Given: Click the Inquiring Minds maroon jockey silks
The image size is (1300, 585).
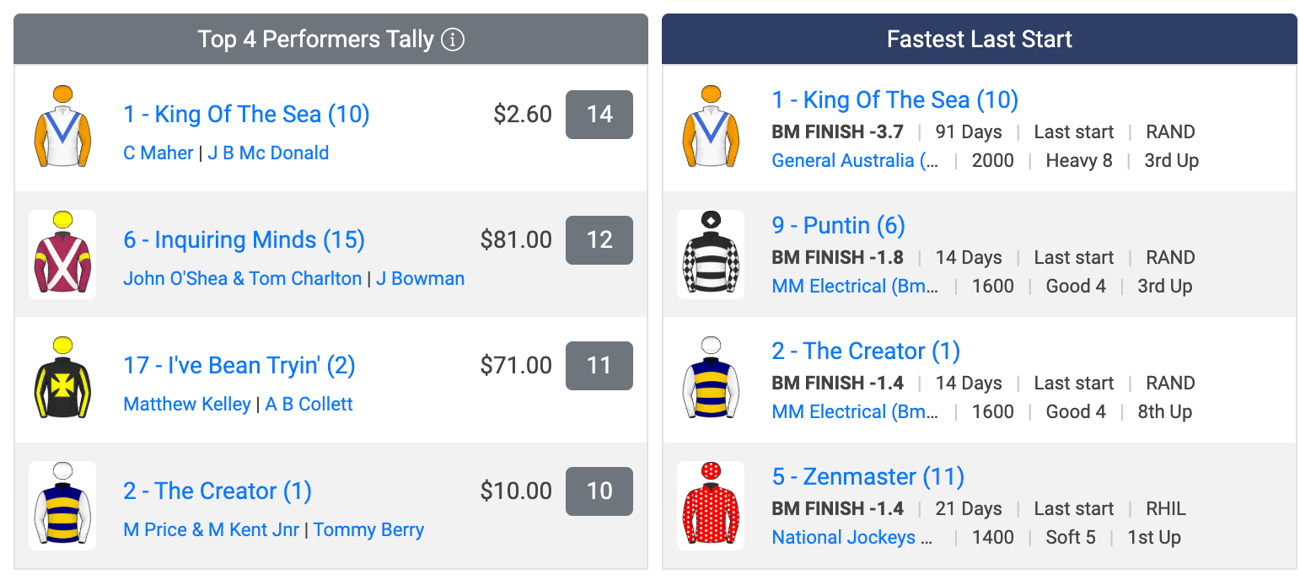Looking at the screenshot, I should [63, 254].
